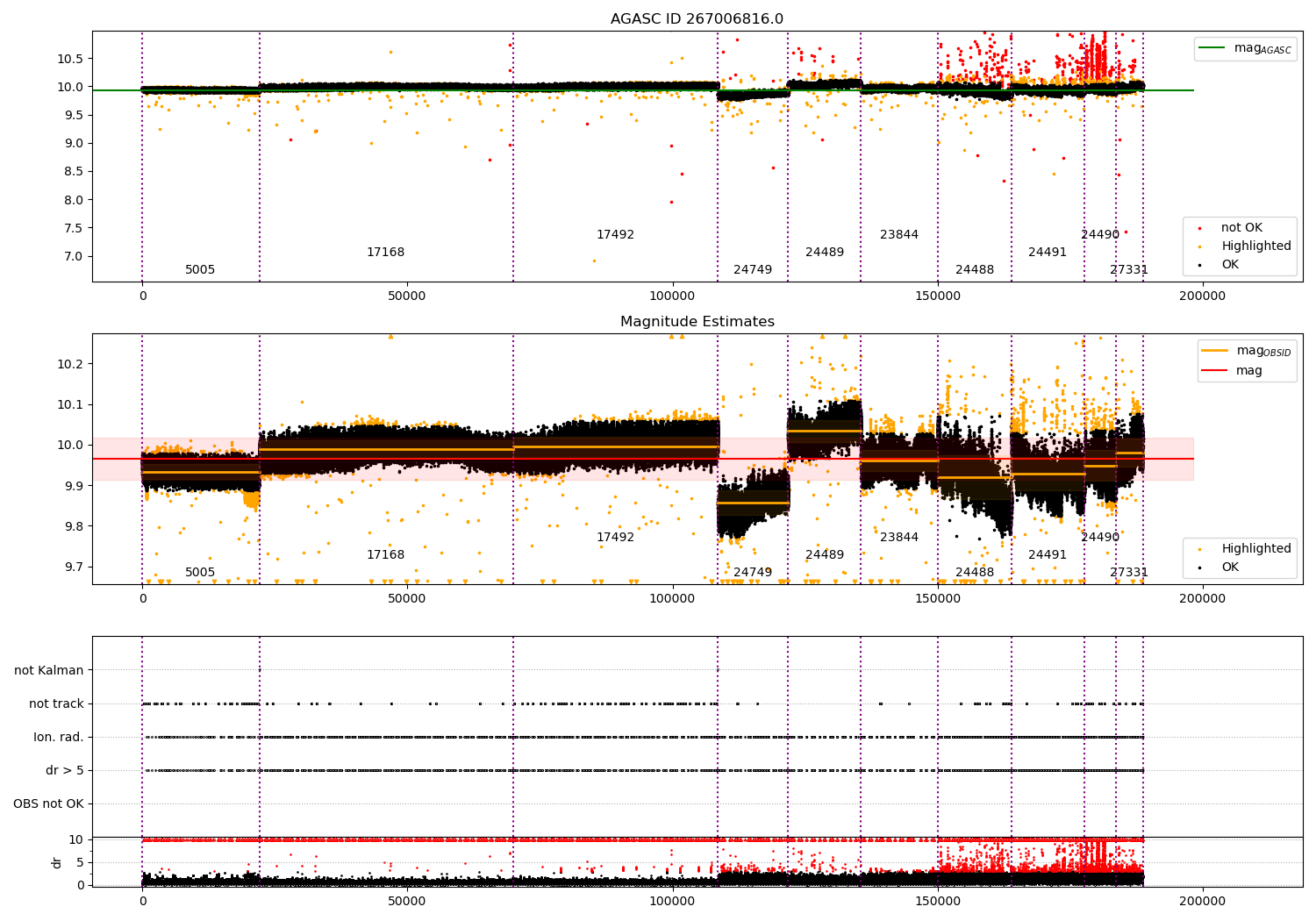Click the 'OBS not OK' row label

coord(48,803)
